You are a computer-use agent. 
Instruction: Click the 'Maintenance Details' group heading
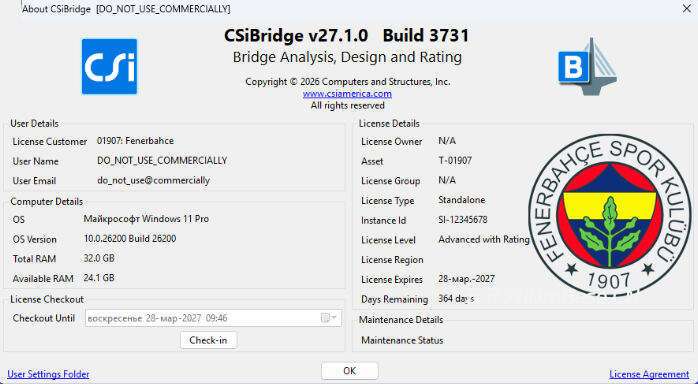[401, 319]
